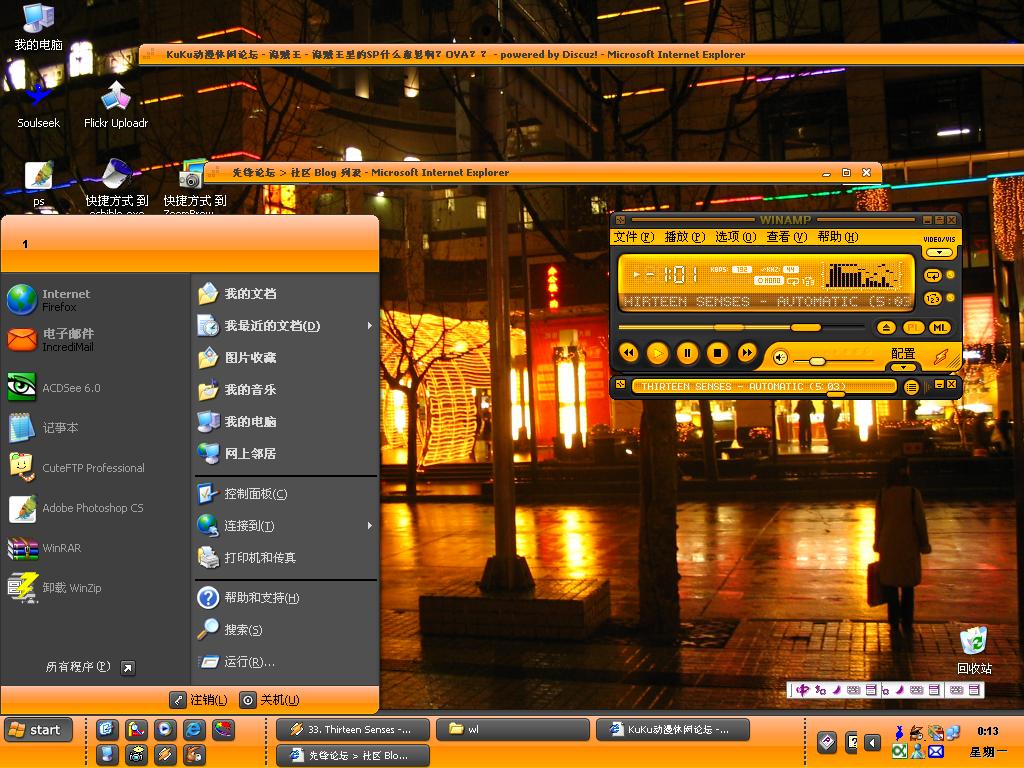Image resolution: width=1024 pixels, height=768 pixels.
Task: Pause the Winamp song
Action: (687, 353)
